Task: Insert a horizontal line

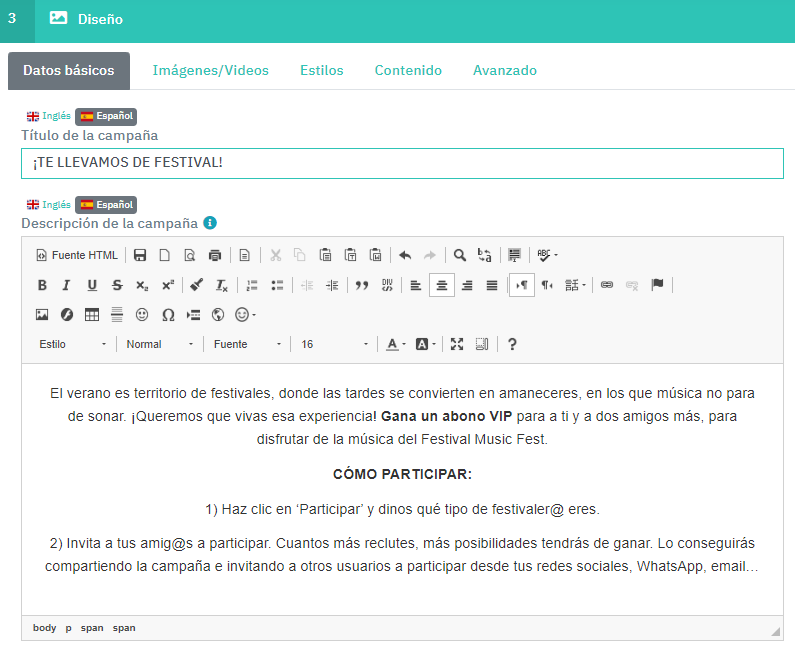Action: coord(117,315)
